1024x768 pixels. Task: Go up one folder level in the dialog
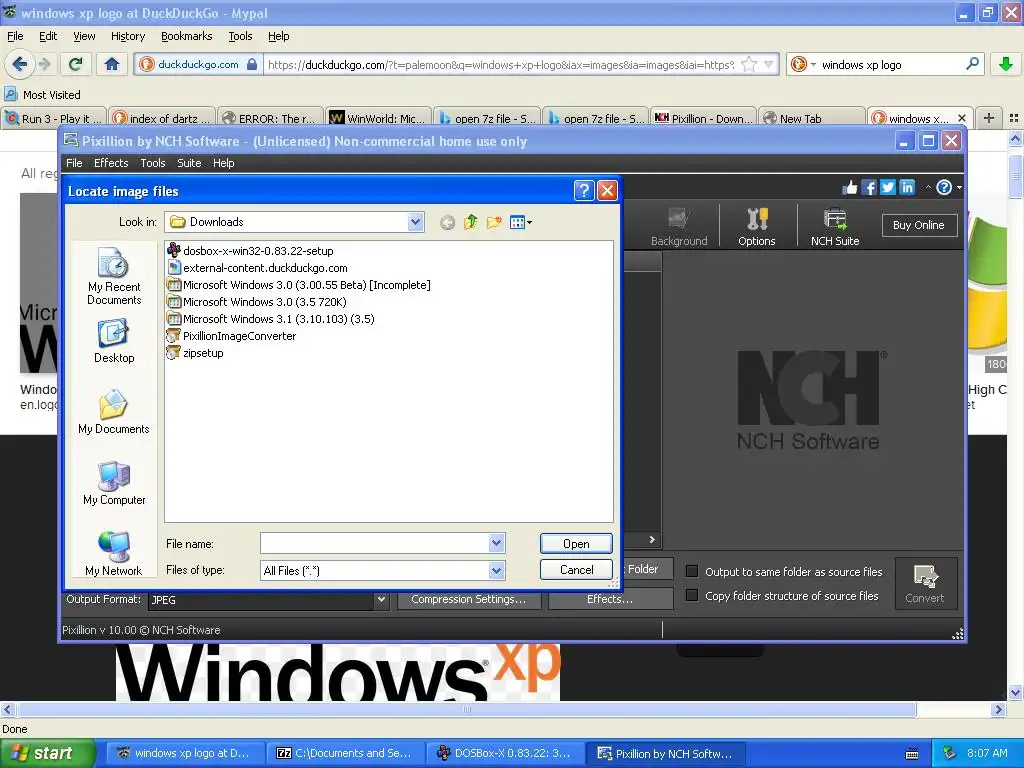[x=471, y=223]
